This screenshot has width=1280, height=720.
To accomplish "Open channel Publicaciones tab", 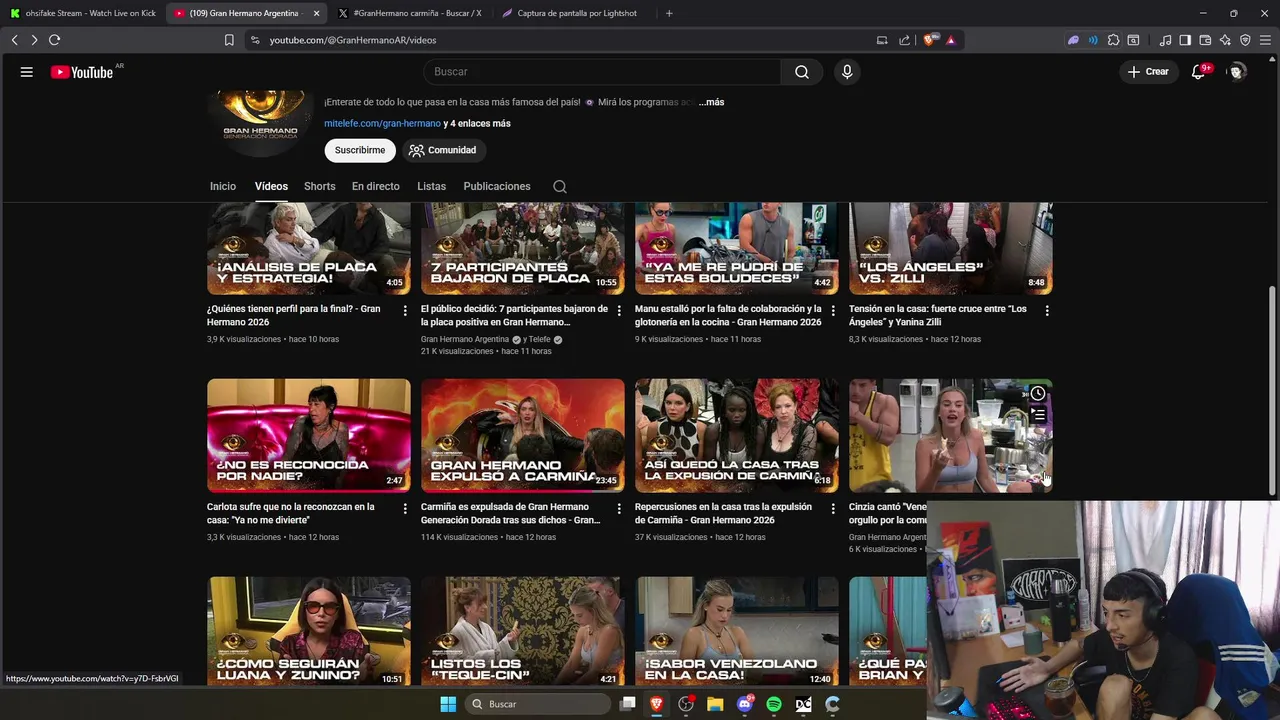I will 497,187.
